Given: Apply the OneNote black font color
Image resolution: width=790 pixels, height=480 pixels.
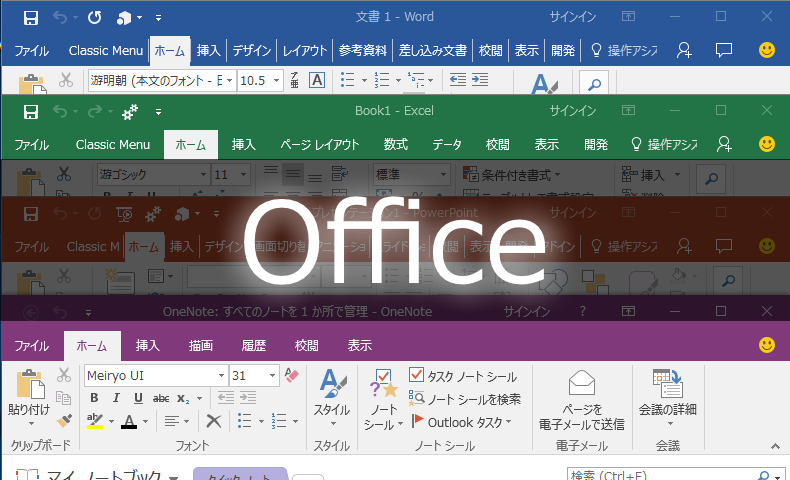Looking at the screenshot, I should pyautogui.click(x=129, y=421).
